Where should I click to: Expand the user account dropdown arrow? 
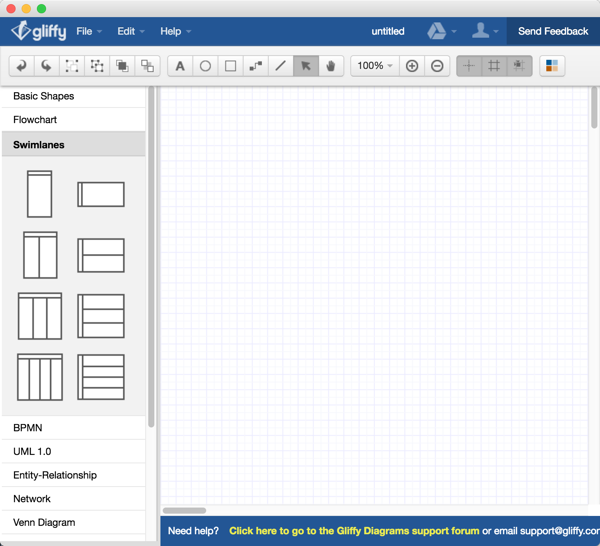496,31
